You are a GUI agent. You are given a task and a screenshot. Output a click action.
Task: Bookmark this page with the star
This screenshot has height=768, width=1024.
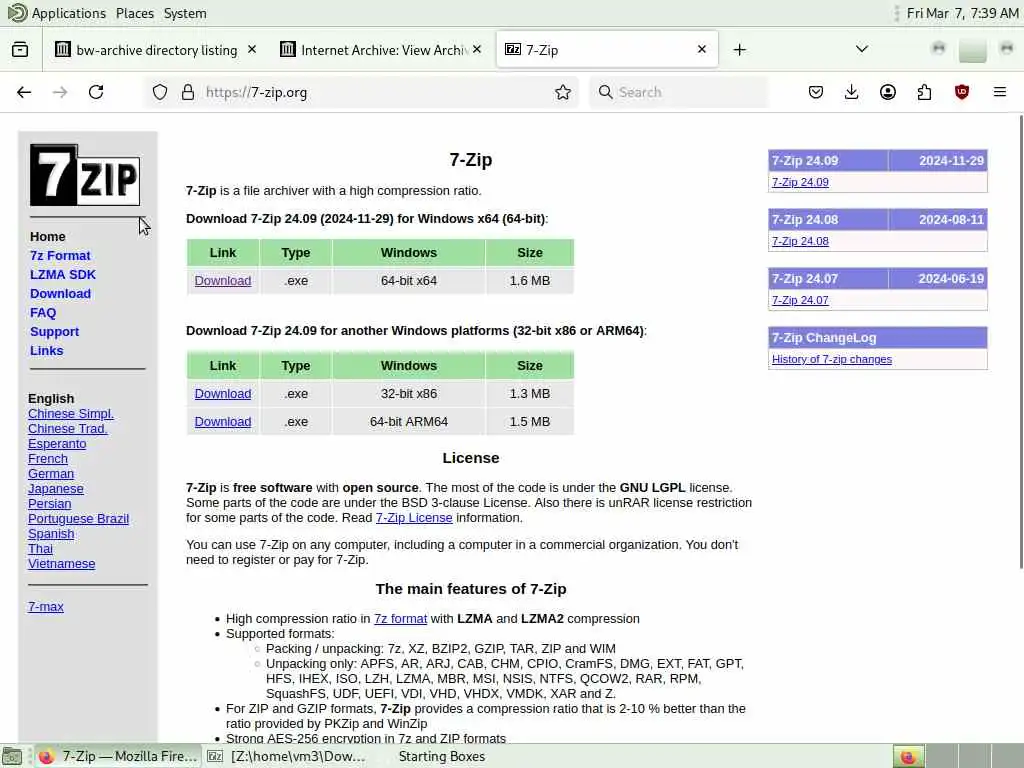tap(563, 92)
